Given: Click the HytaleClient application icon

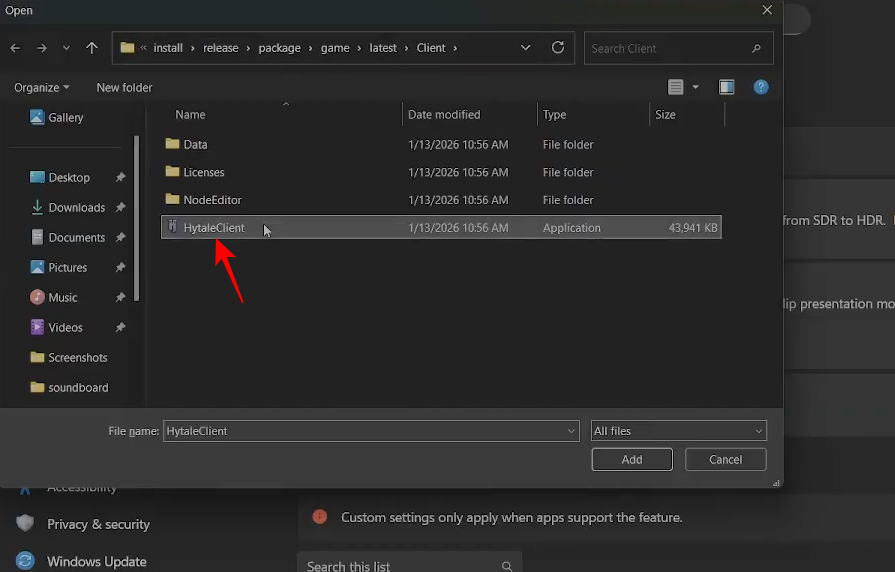Looking at the screenshot, I should pyautogui.click(x=172, y=228).
